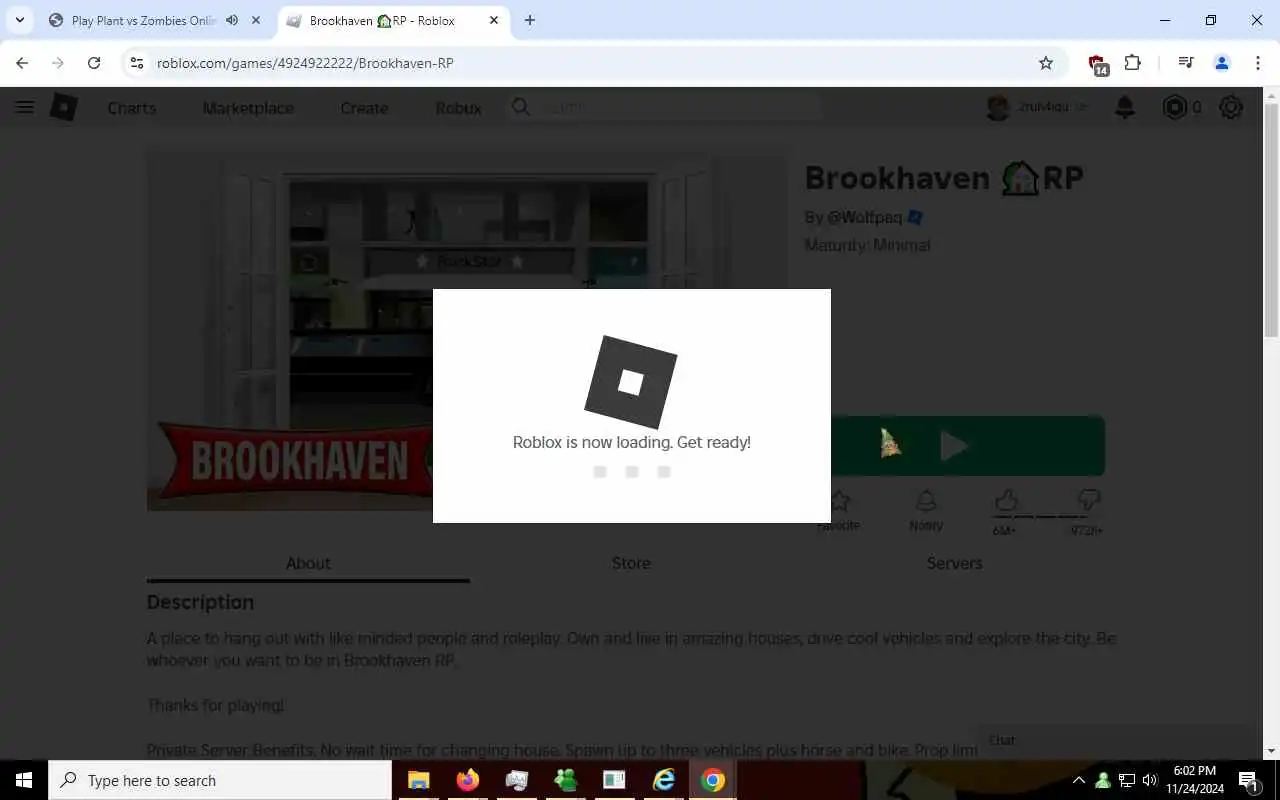Open the Robux nav item

pyautogui.click(x=459, y=108)
